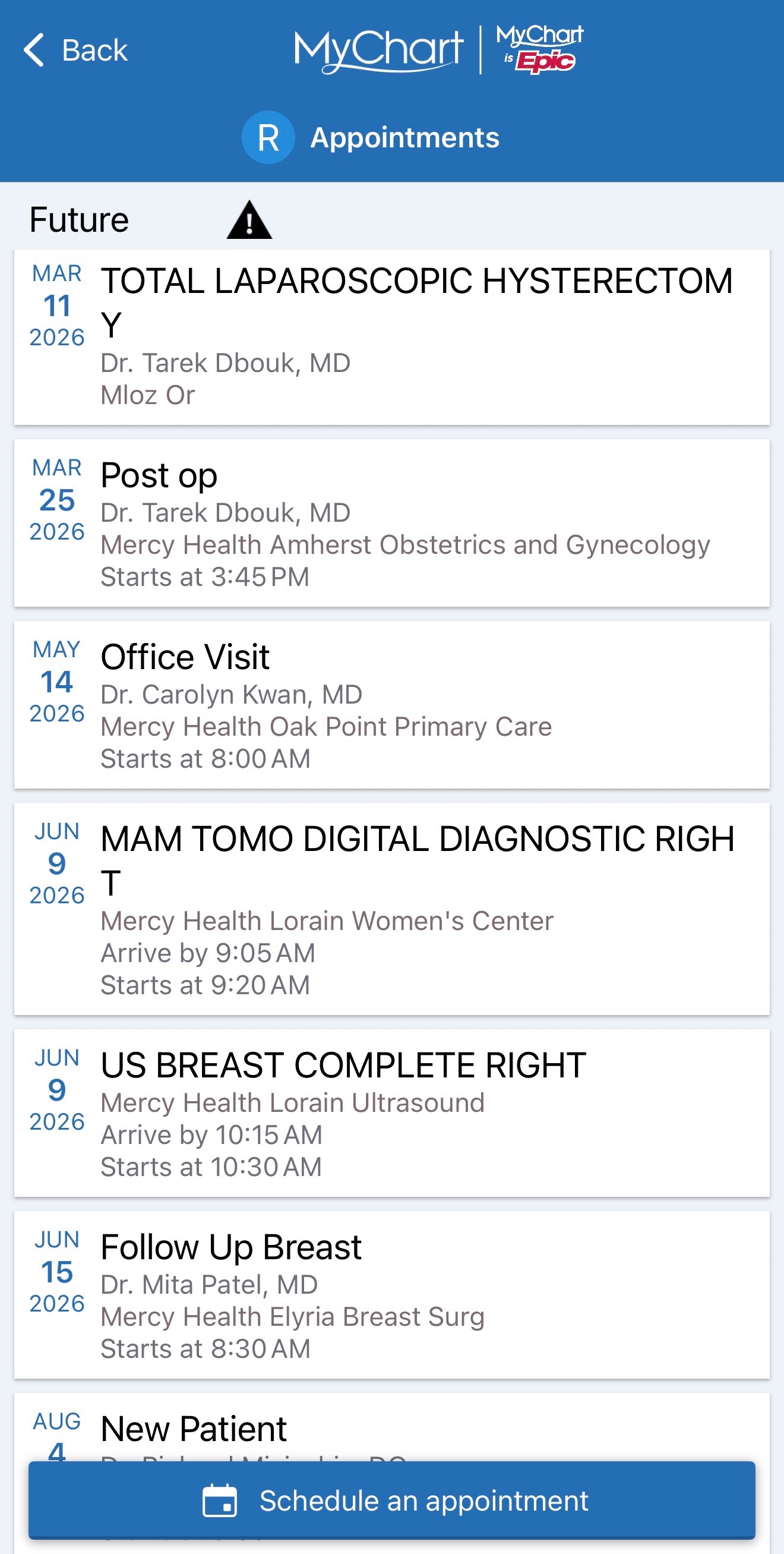View Office Visit with Dr. Carolyn Kwan

point(392,704)
